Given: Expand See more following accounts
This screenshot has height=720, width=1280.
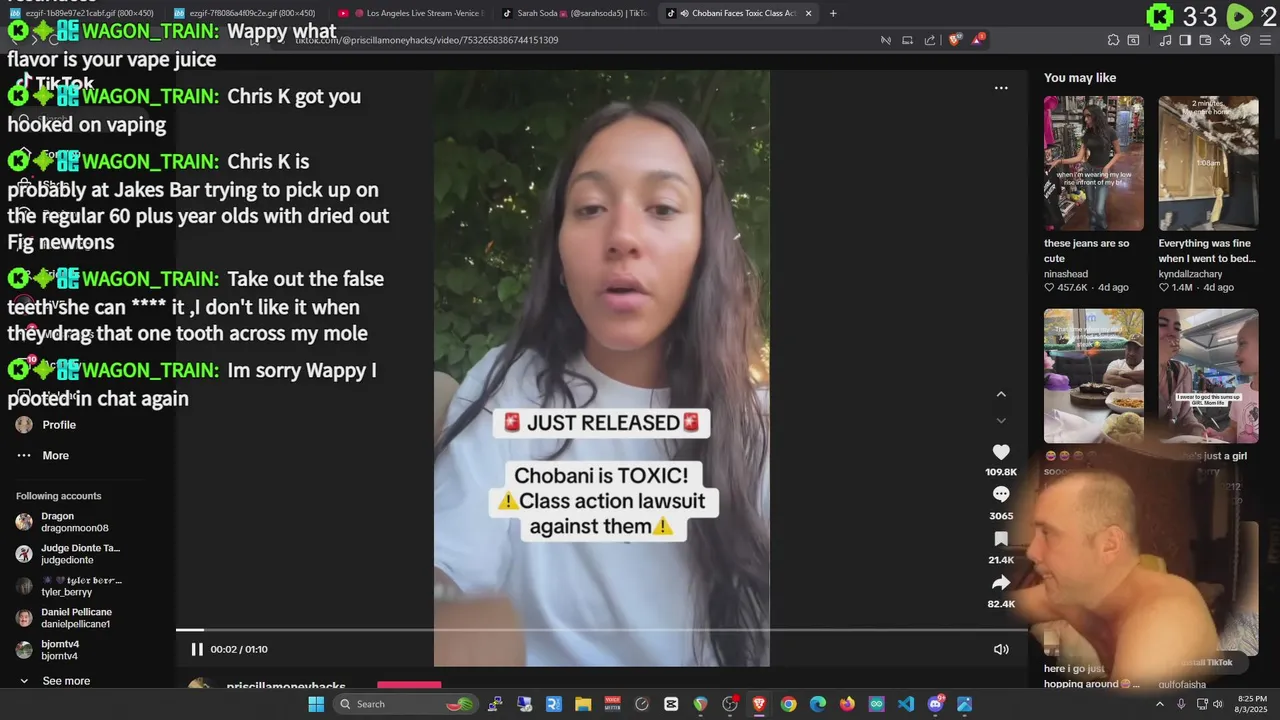Looking at the screenshot, I should tap(66, 681).
